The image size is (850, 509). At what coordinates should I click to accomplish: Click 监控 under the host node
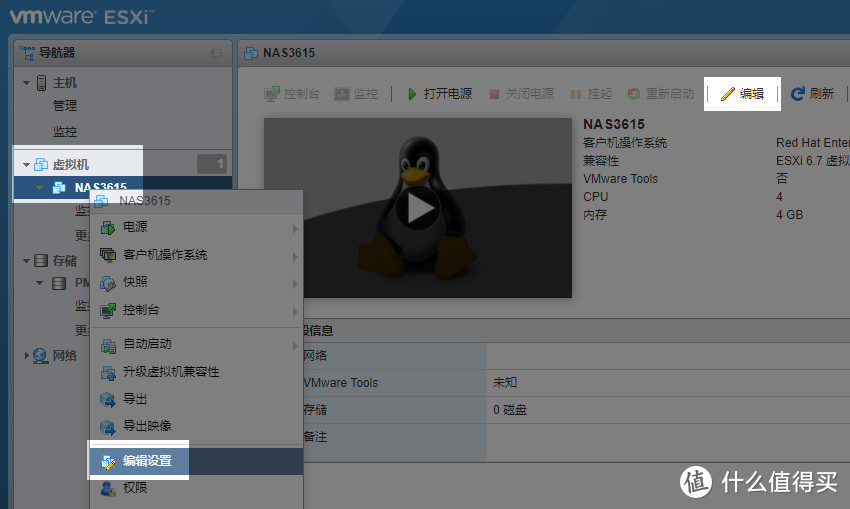pyautogui.click(x=65, y=131)
